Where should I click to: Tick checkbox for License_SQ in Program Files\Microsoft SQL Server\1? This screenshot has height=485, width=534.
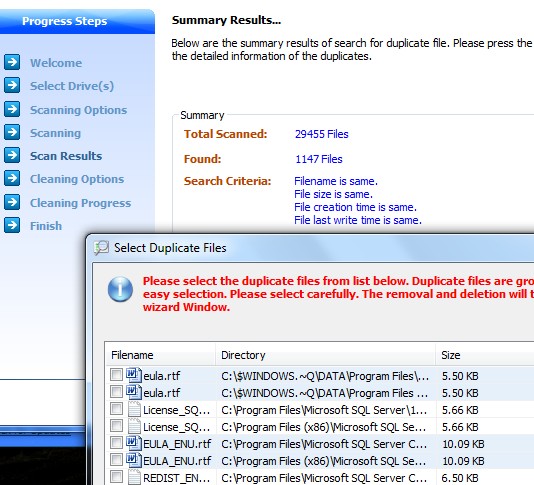point(116,409)
